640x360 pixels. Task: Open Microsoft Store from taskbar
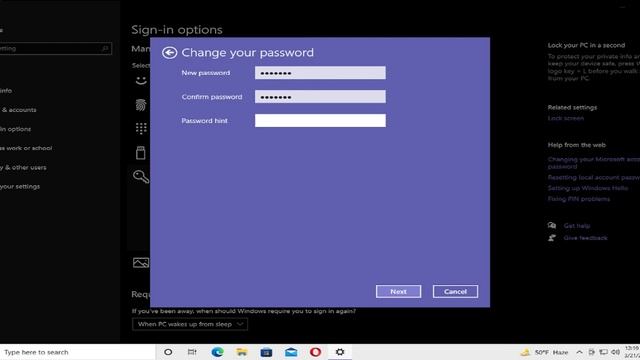[266, 352]
